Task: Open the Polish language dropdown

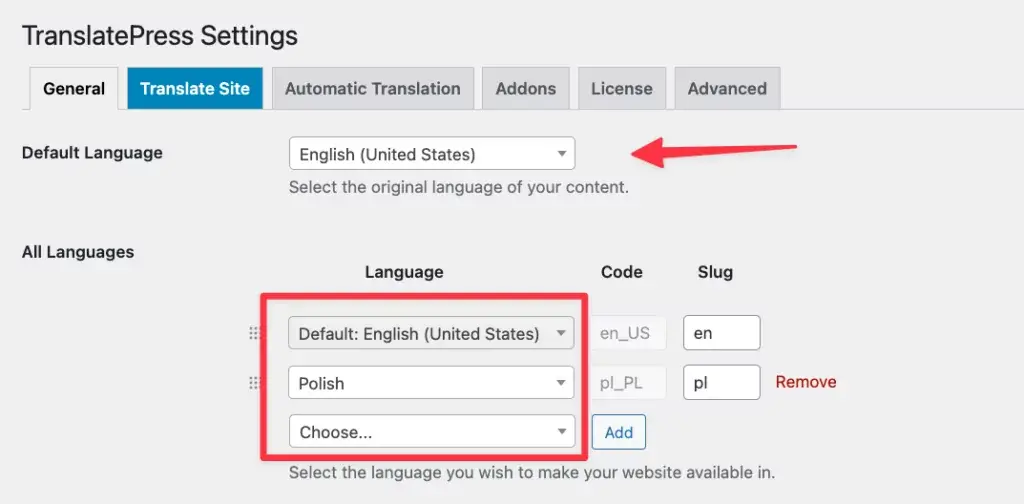Action: 431,382
